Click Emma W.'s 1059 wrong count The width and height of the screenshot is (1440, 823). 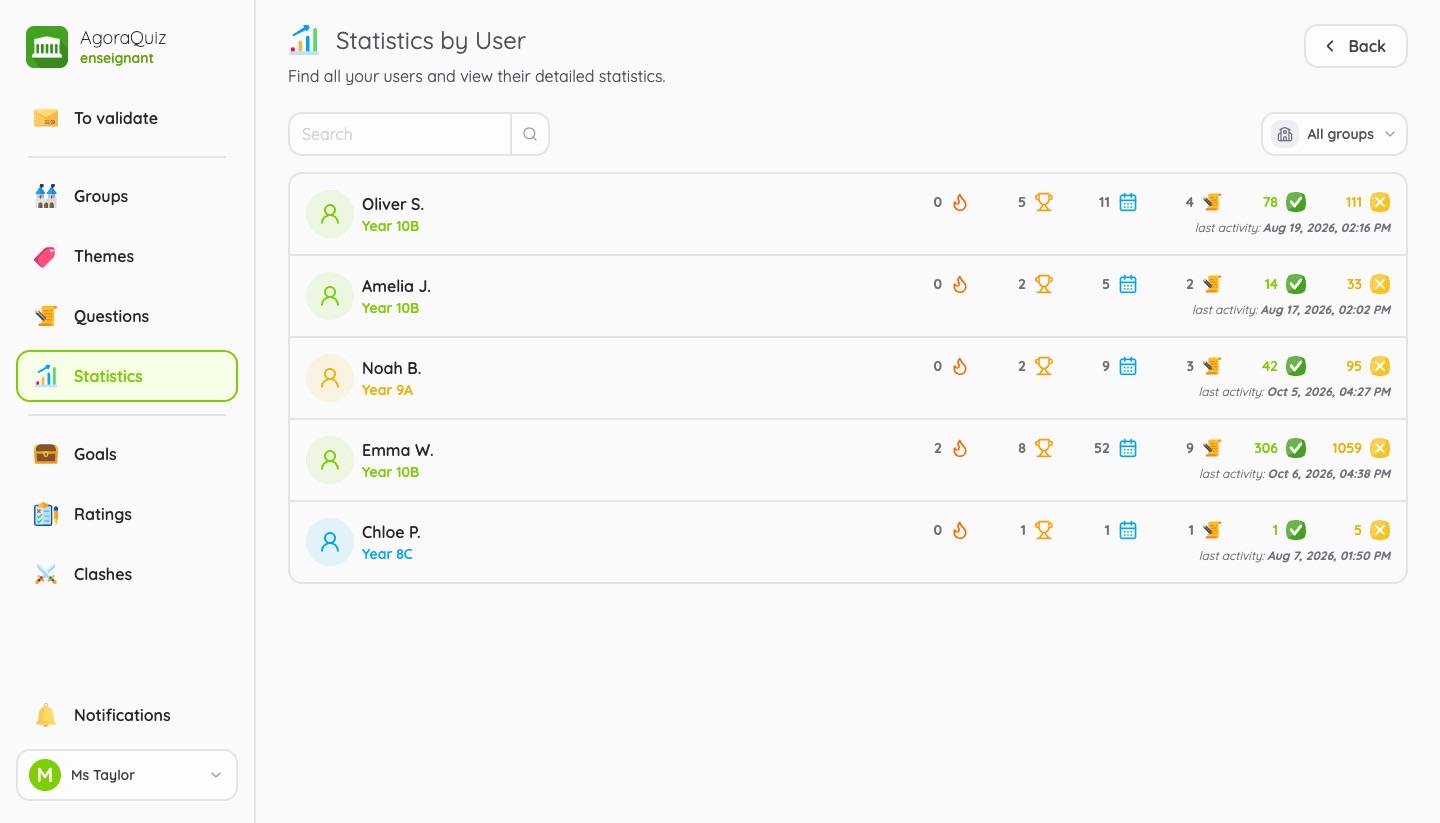tap(1347, 448)
